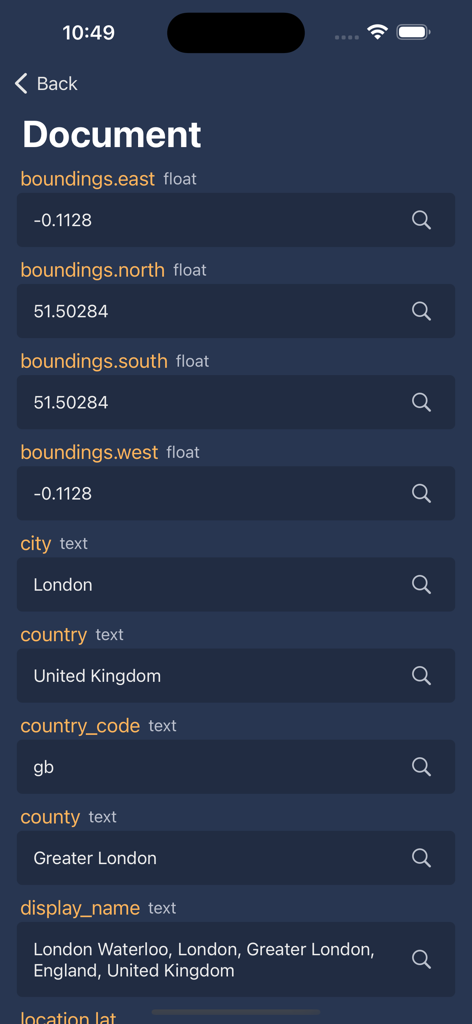The height and width of the screenshot is (1024, 472).
Task: Tap the Wi-Fi status bar icon
Action: point(377,32)
